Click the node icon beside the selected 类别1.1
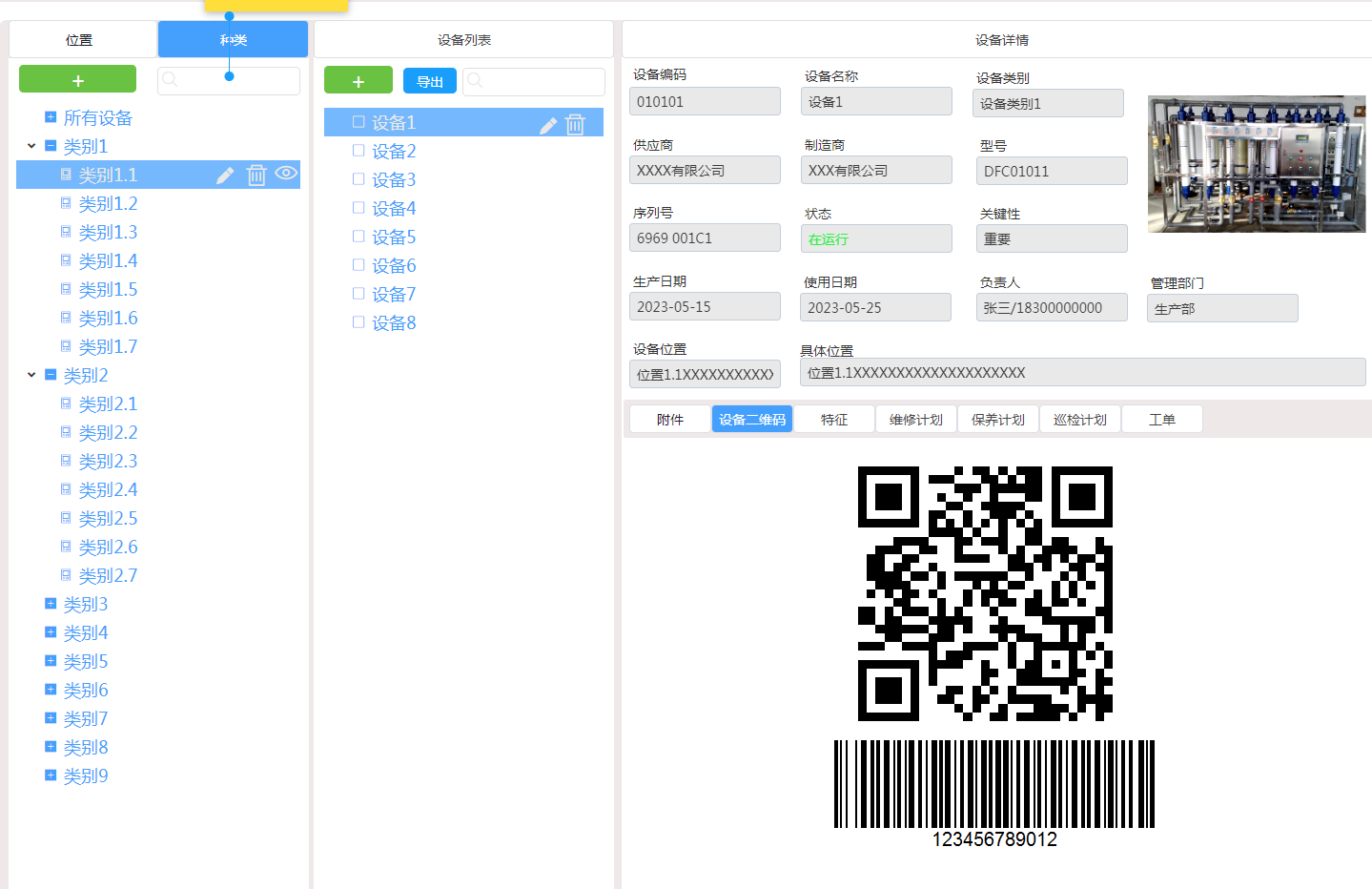The width and height of the screenshot is (1372, 889). (x=66, y=175)
